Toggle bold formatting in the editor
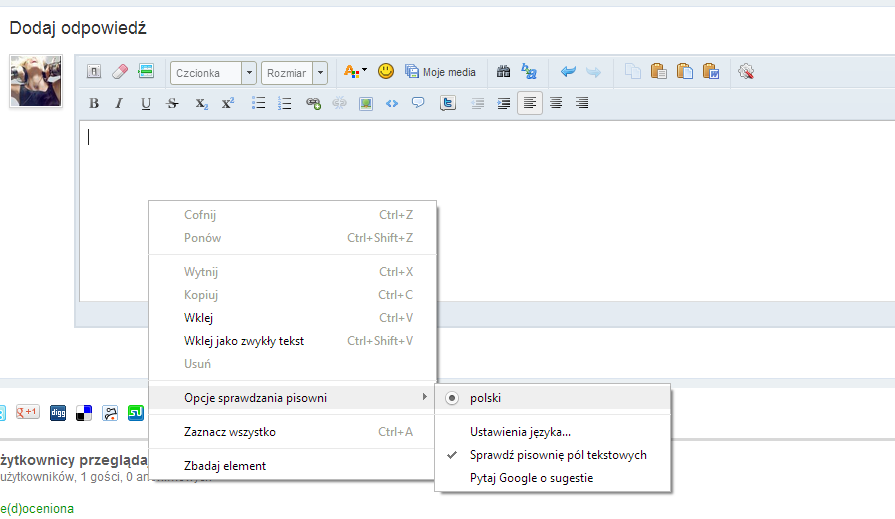The height and width of the screenshot is (519, 895). (94, 103)
